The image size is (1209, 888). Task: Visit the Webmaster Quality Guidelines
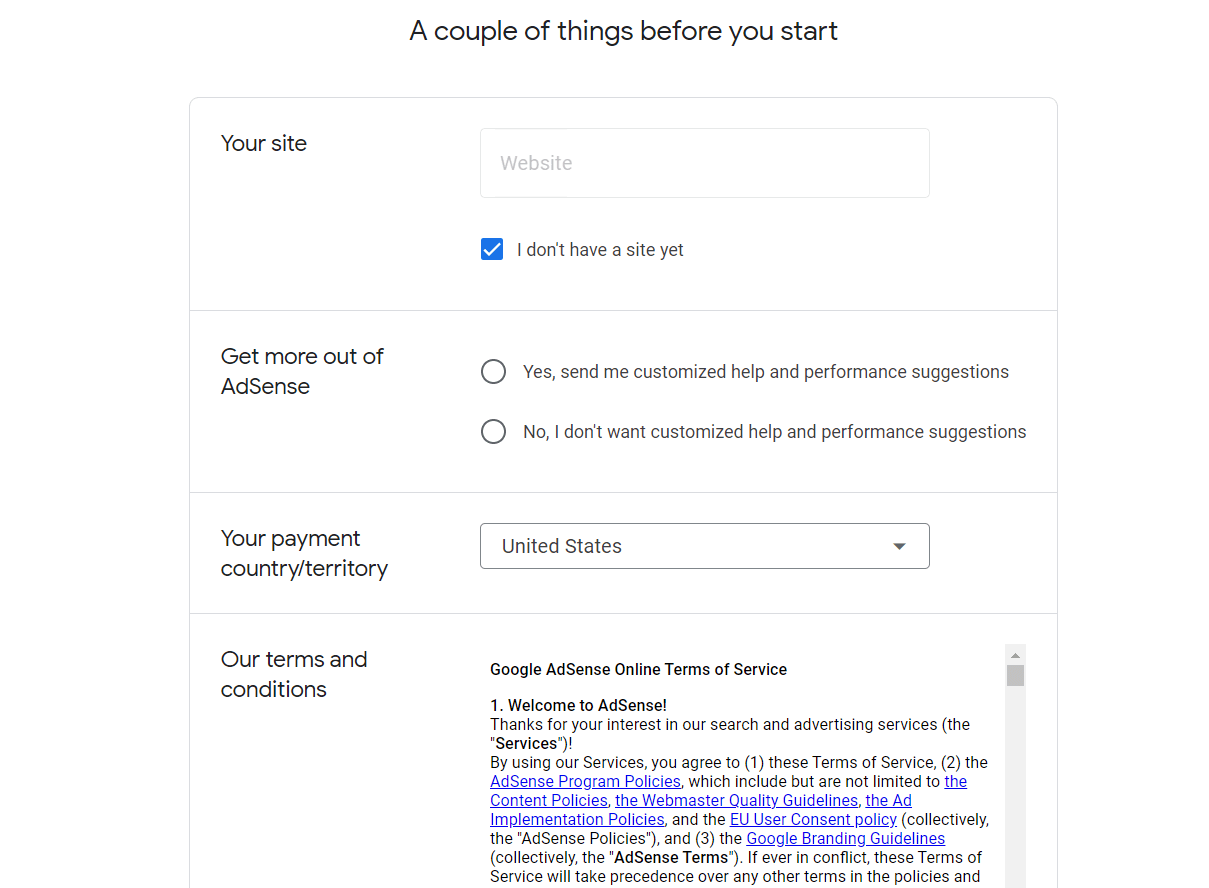[x=736, y=800]
